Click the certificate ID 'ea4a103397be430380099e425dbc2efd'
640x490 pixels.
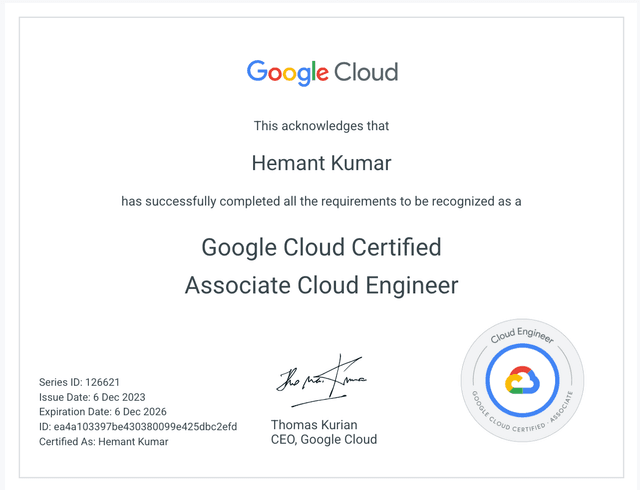click(145, 427)
